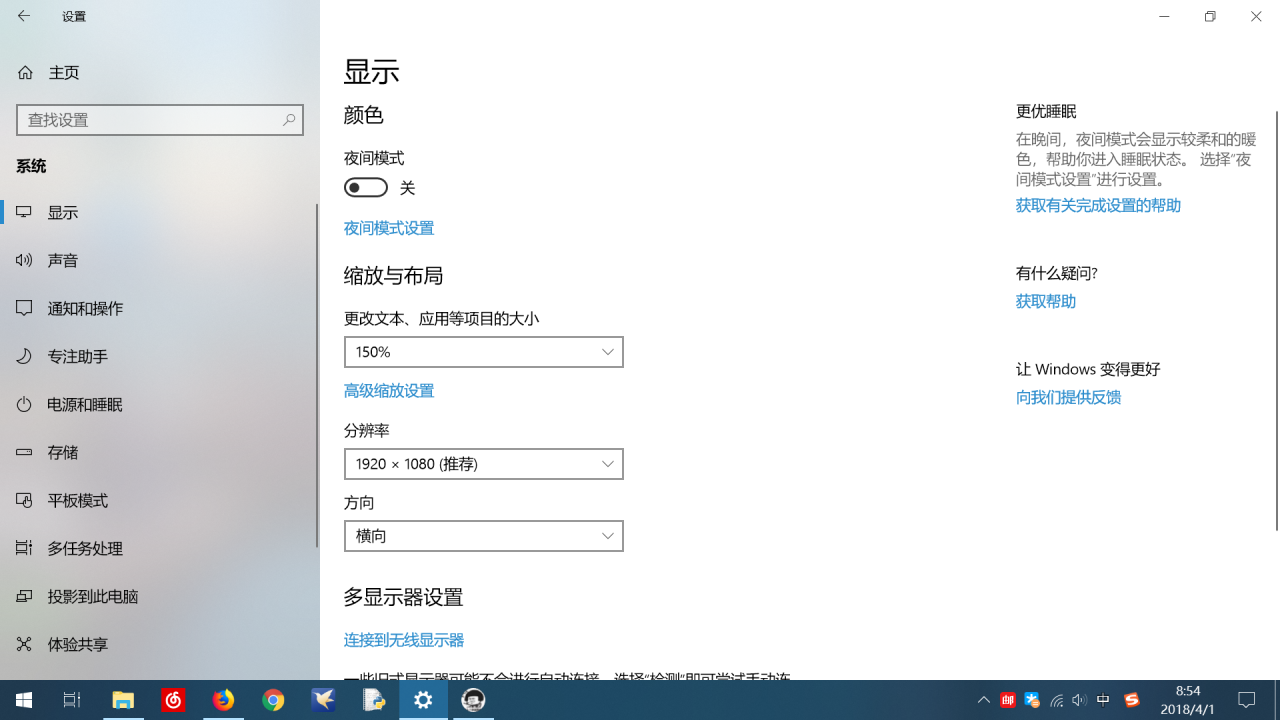The height and width of the screenshot is (720, 1280).
Task: Open File Explorer on the taskbar
Action: [124, 700]
